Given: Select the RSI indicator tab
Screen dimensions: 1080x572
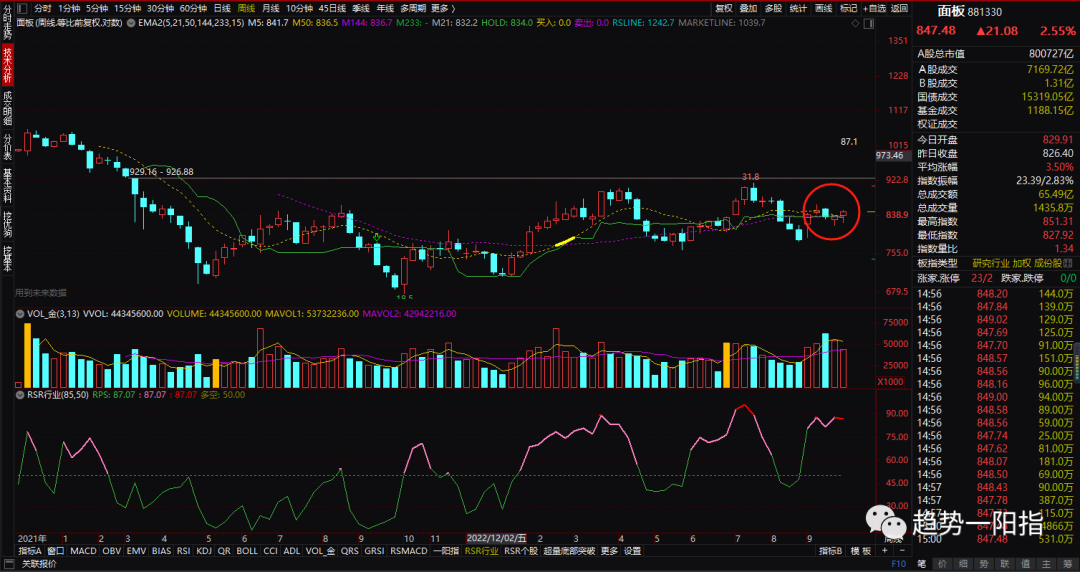Looking at the screenshot, I should coord(184,551).
